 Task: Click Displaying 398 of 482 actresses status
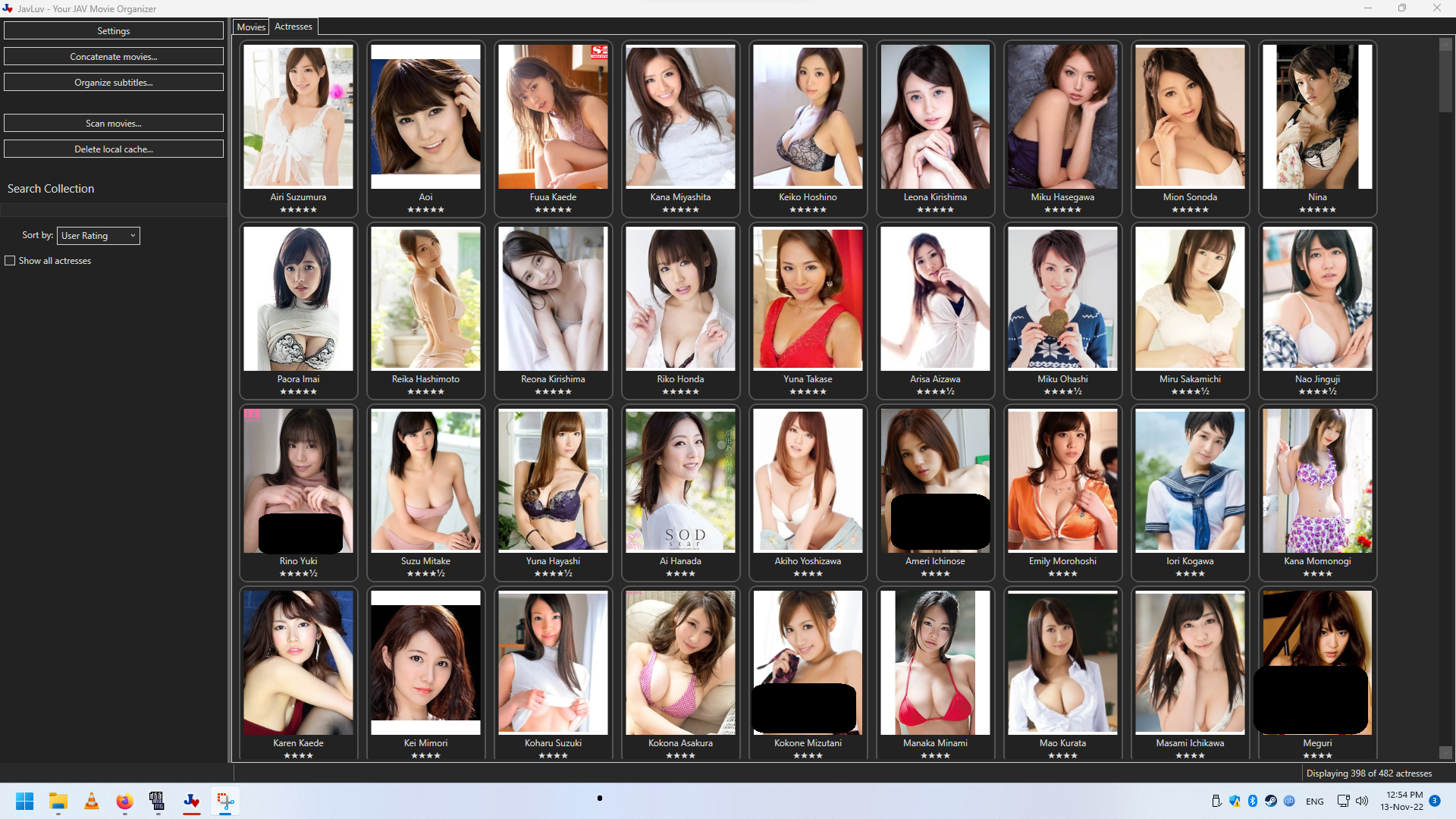[x=1369, y=773]
